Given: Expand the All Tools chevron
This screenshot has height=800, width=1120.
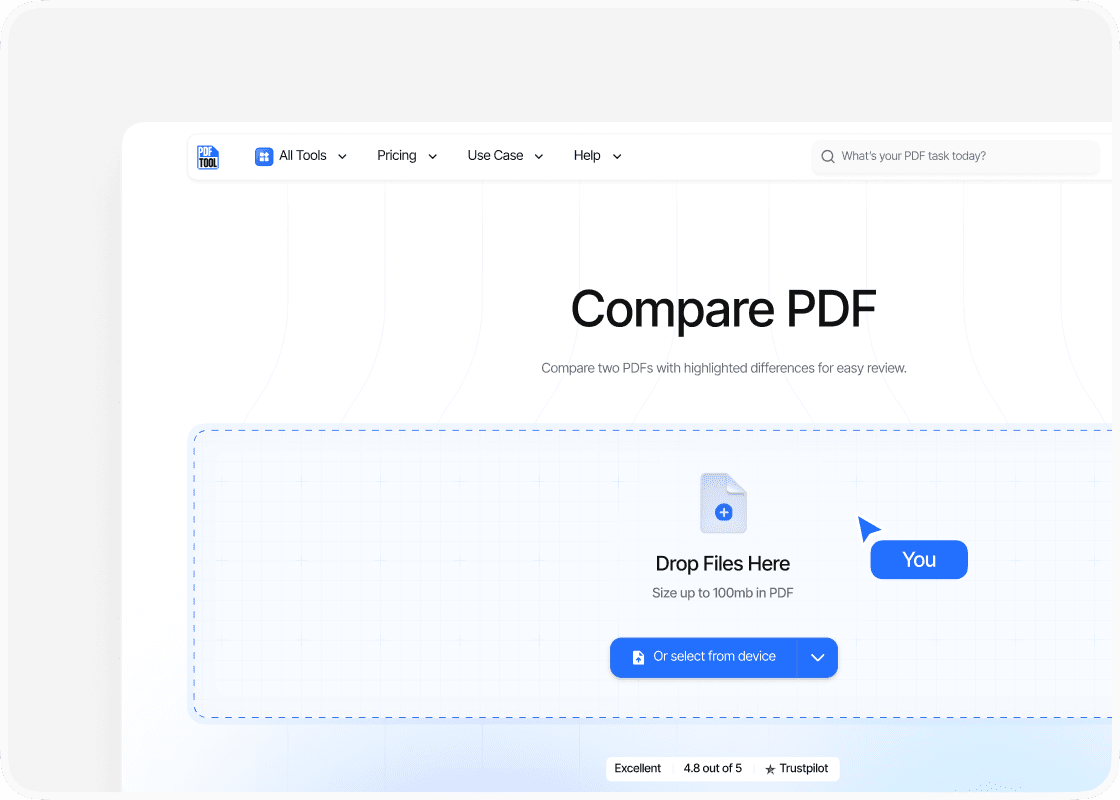Looking at the screenshot, I should click(x=342, y=157).
